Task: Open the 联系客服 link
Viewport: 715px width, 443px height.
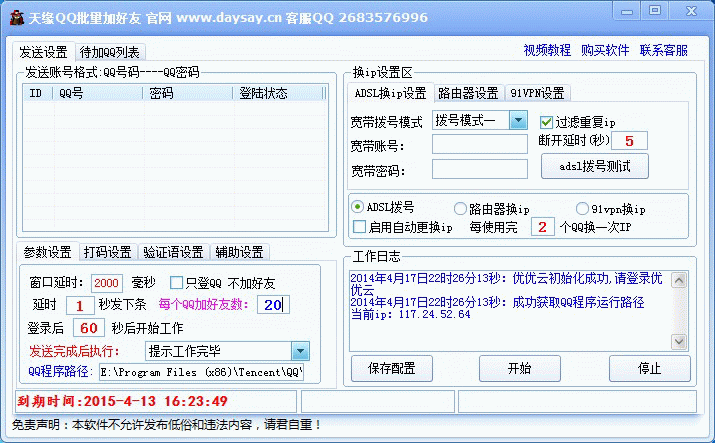Action: (x=663, y=50)
